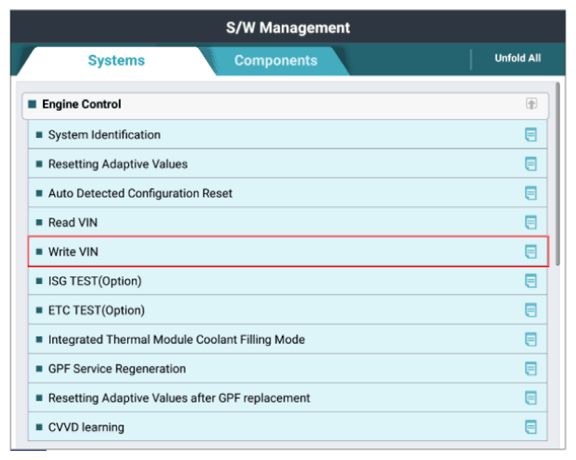Open ETC TEST(Option) document icon

pos(530,310)
